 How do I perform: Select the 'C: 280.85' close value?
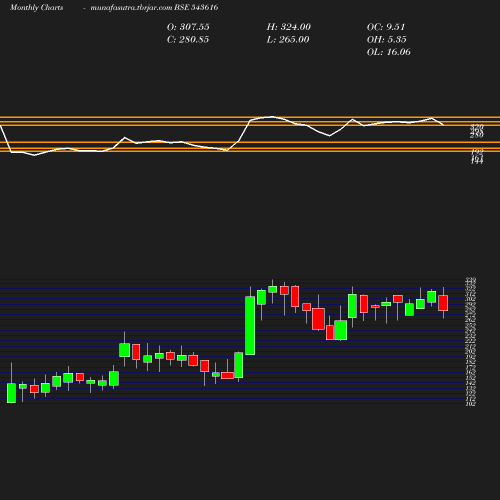point(188,40)
